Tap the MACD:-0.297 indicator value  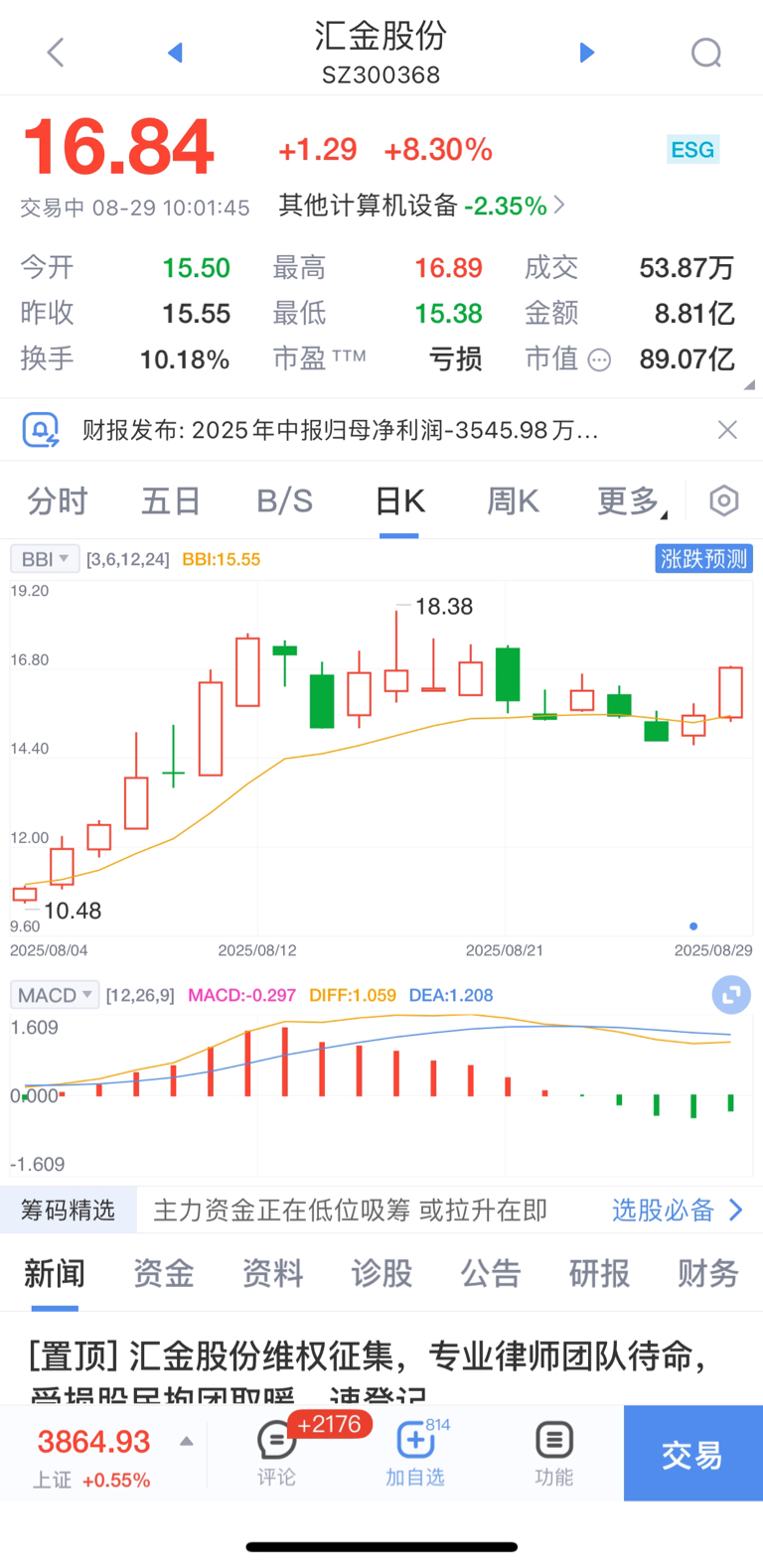pyautogui.click(x=242, y=995)
